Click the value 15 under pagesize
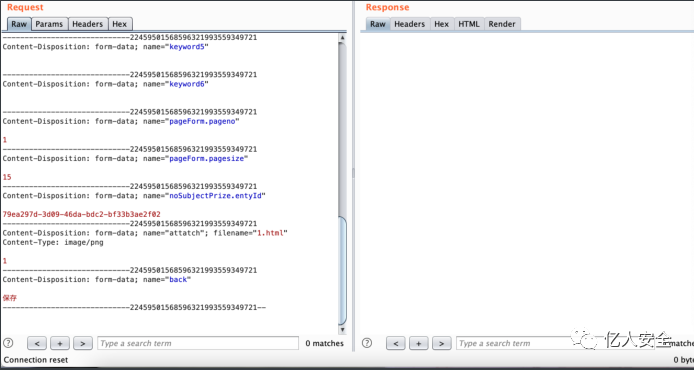This screenshot has height=370, width=694. (7, 177)
